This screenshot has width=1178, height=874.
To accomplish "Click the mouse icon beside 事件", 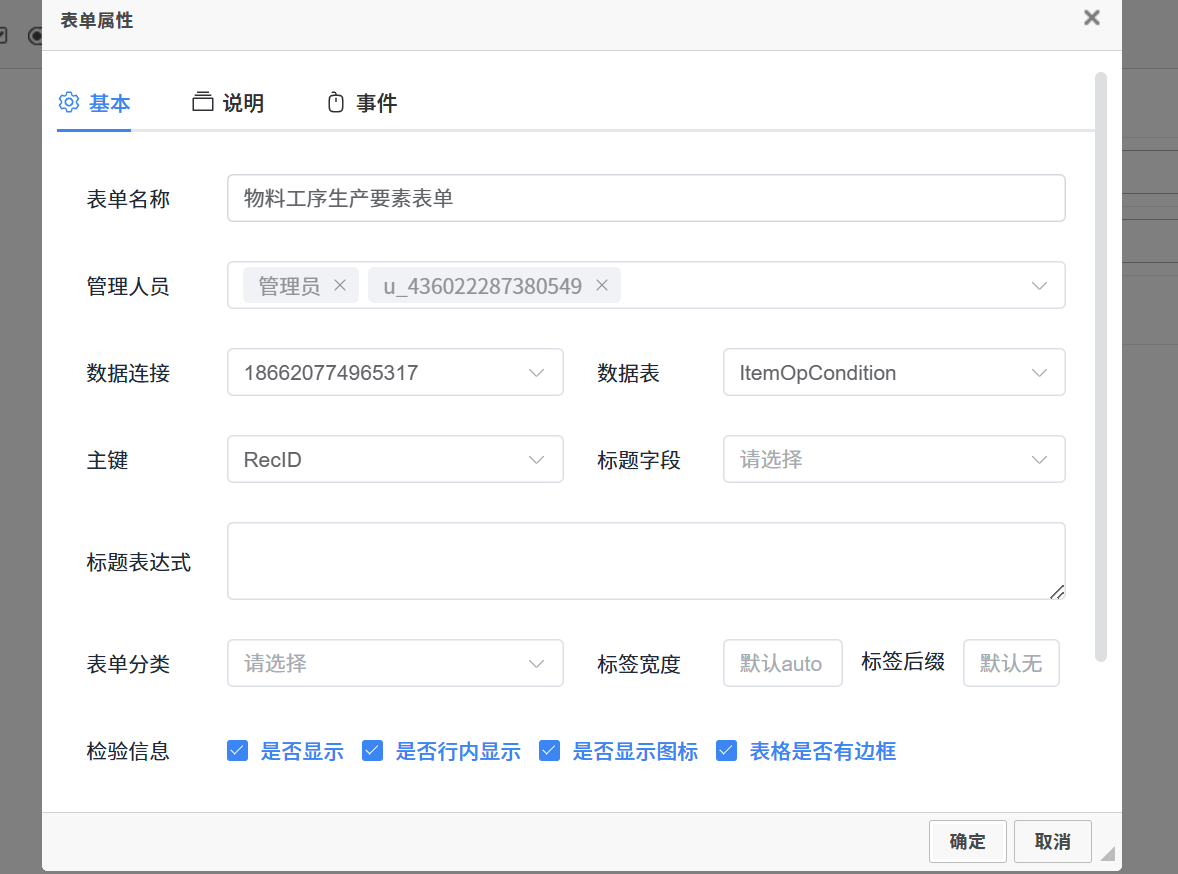I will [x=336, y=102].
